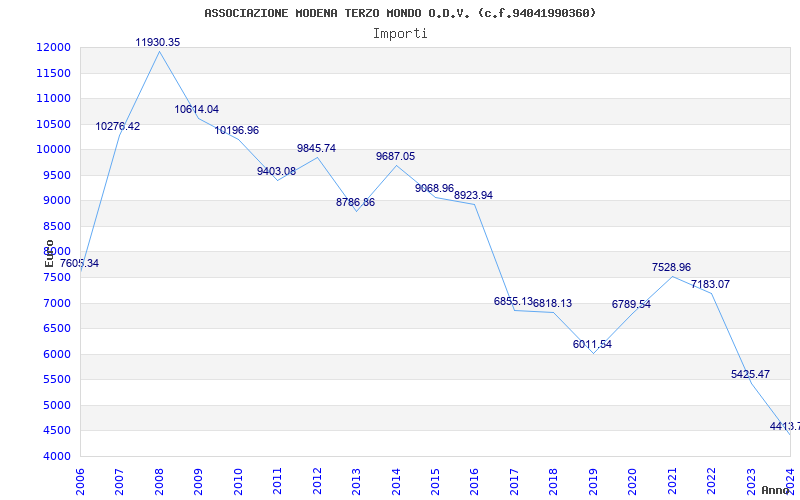Click the 11930.35 data label for 2008

[x=158, y=42]
